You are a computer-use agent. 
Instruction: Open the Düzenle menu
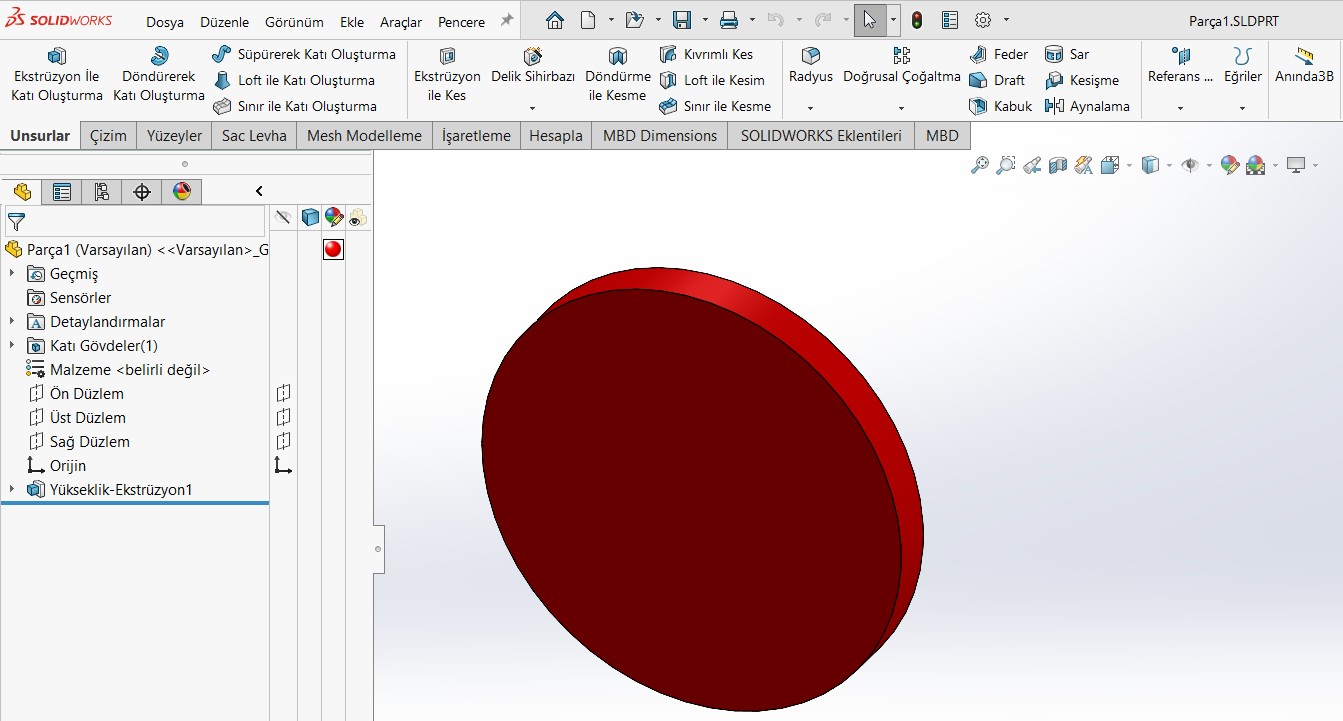[224, 22]
